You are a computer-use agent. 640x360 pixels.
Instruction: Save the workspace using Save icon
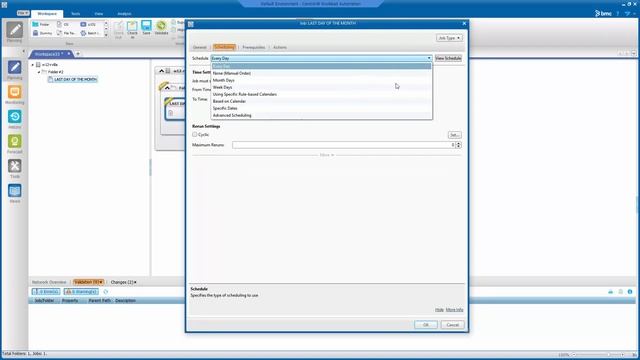coord(147,28)
